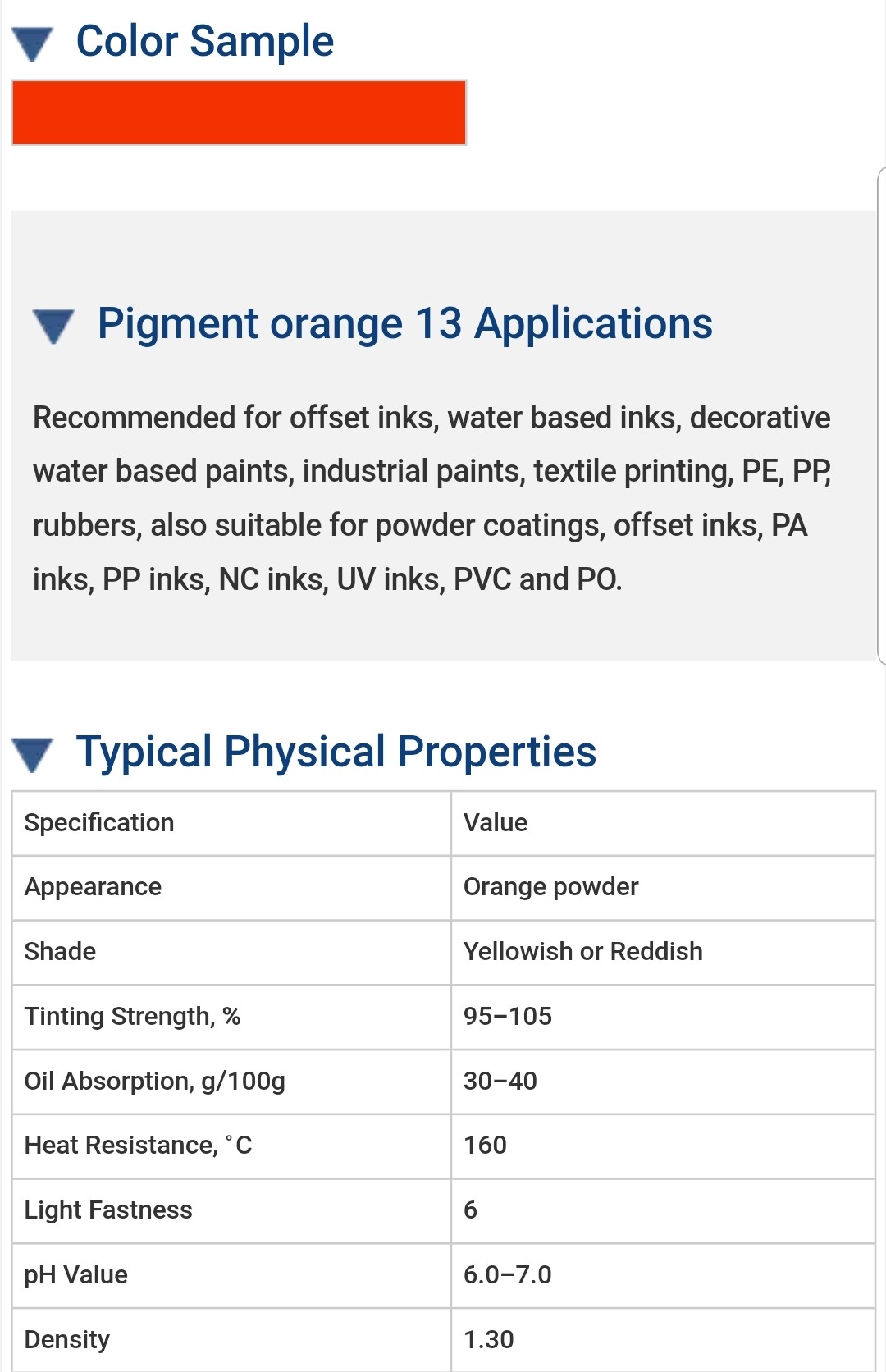
Task: Click the Specification column header
Action: point(99,823)
